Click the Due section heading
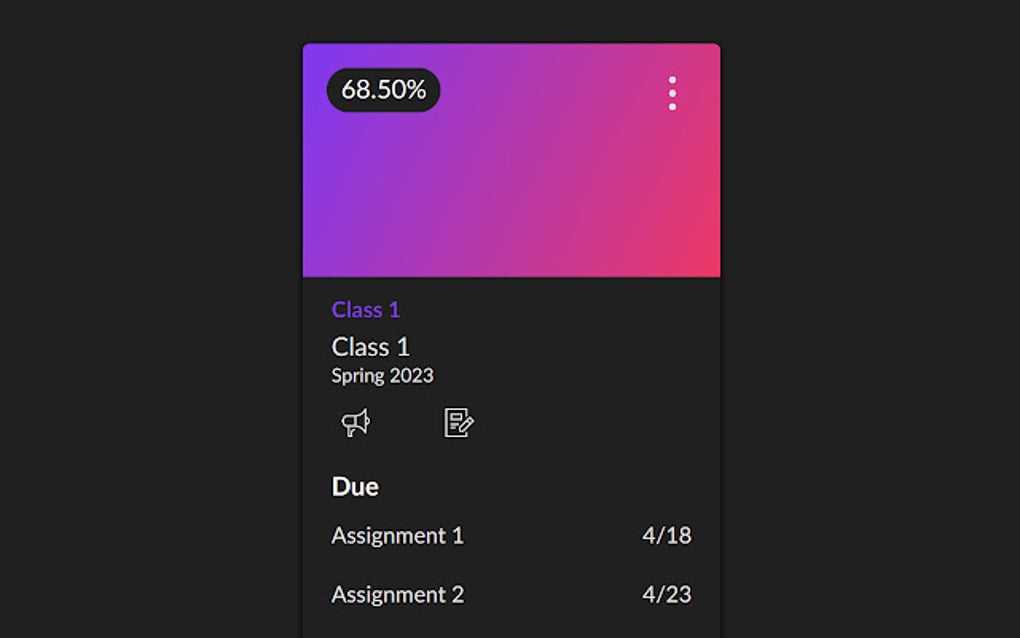 point(355,487)
